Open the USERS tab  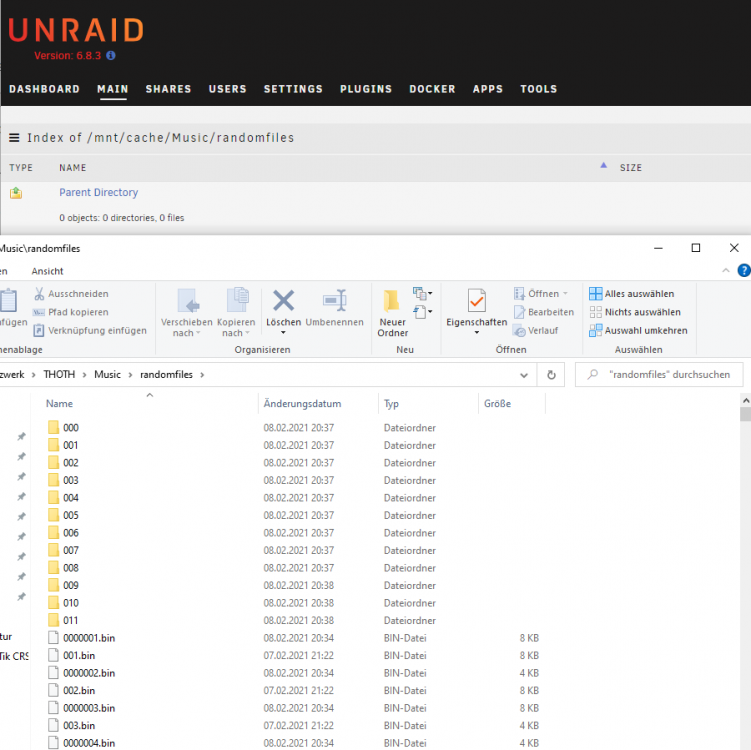(228, 89)
